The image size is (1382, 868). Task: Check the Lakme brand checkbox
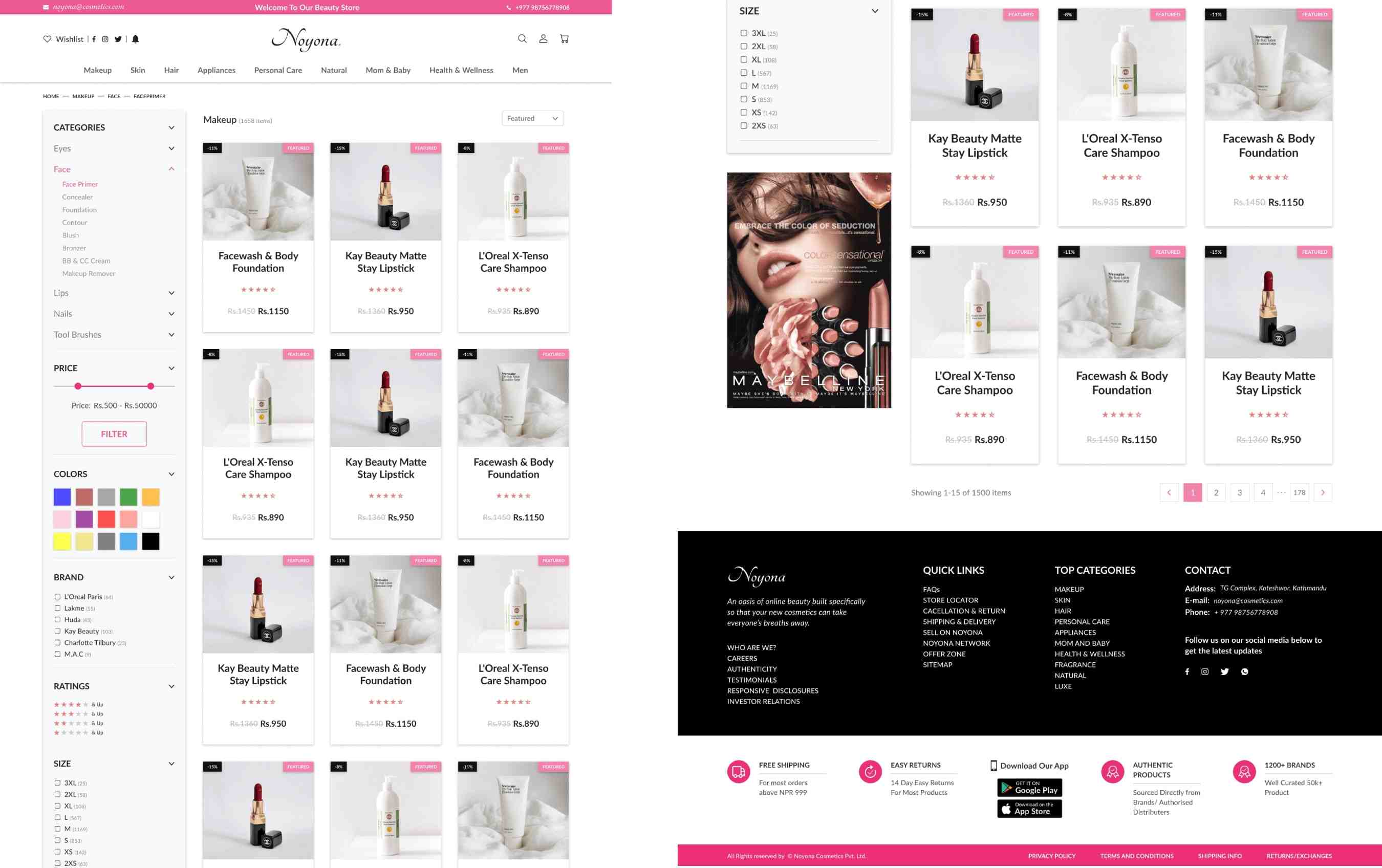pyautogui.click(x=57, y=608)
